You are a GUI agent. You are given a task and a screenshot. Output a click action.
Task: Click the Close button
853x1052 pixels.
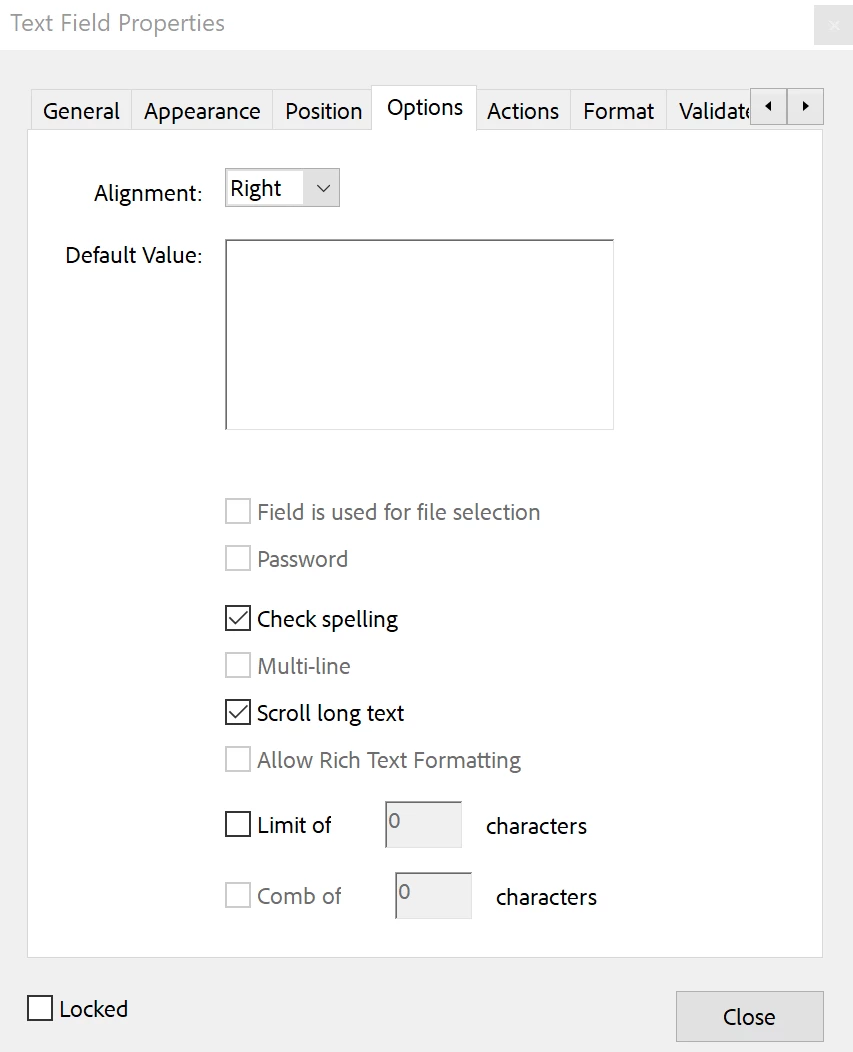pyautogui.click(x=749, y=1017)
